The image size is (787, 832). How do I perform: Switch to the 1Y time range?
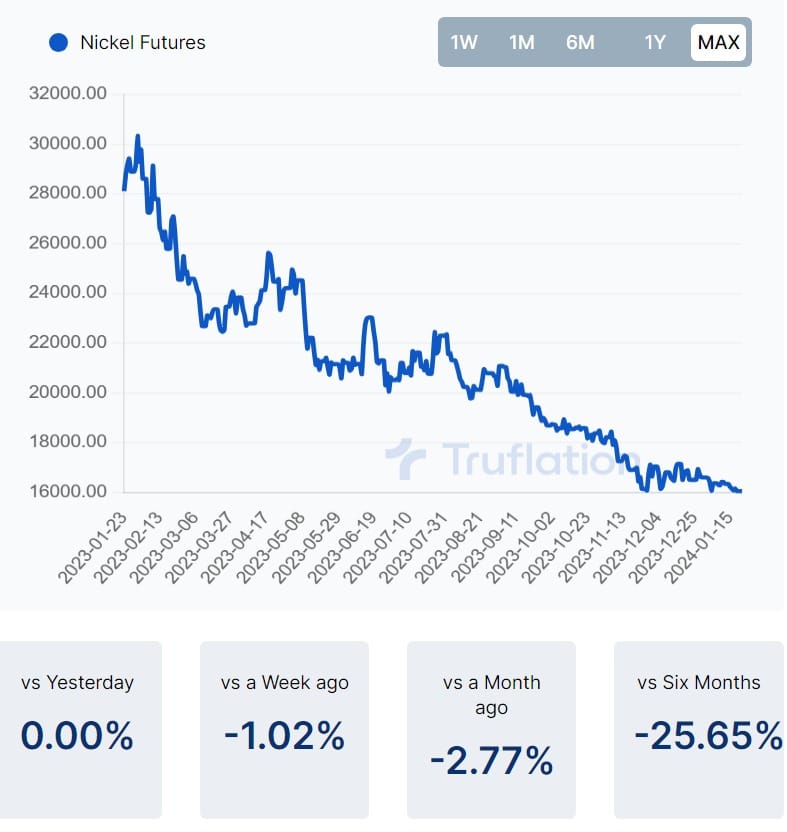656,43
